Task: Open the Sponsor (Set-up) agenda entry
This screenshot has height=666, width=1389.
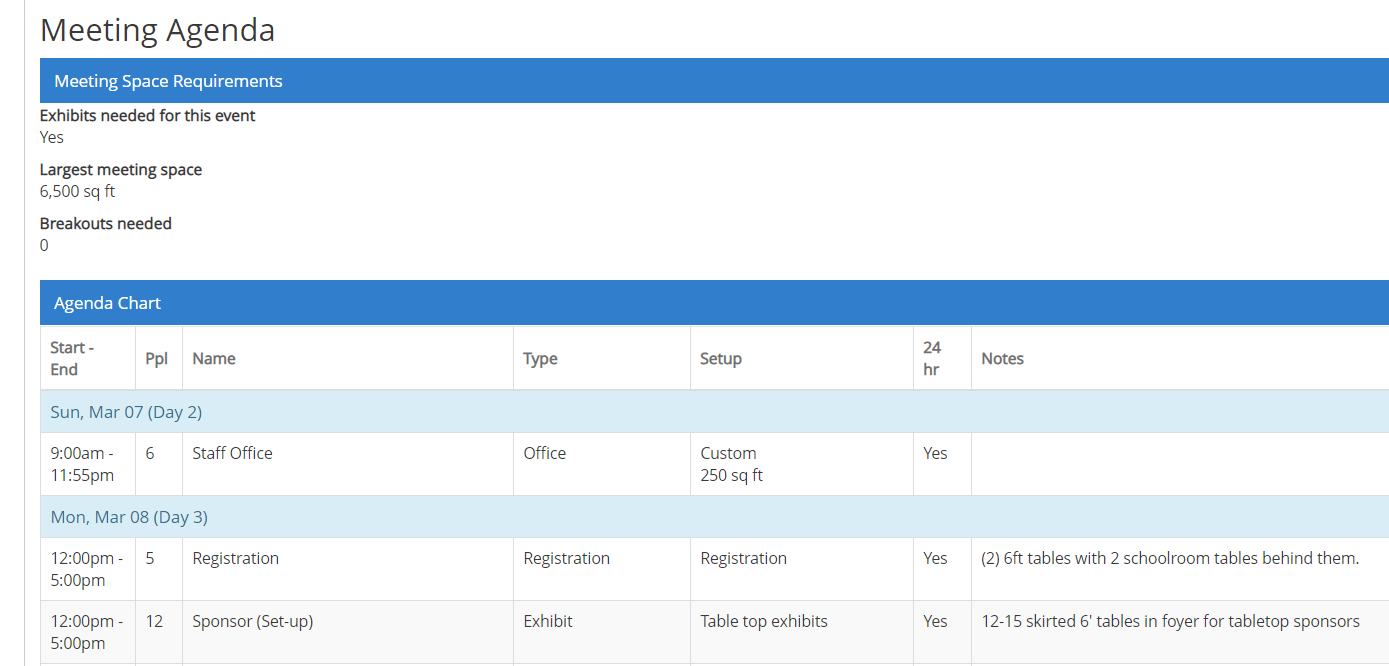Action: [252, 621]
